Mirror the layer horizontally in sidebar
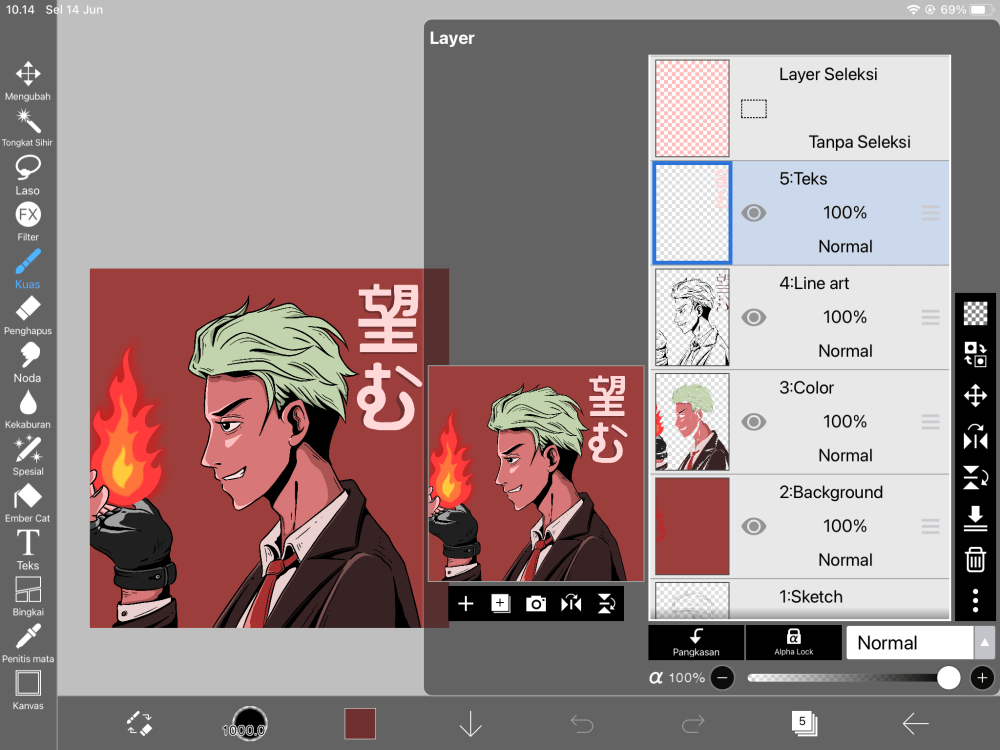 975,437
